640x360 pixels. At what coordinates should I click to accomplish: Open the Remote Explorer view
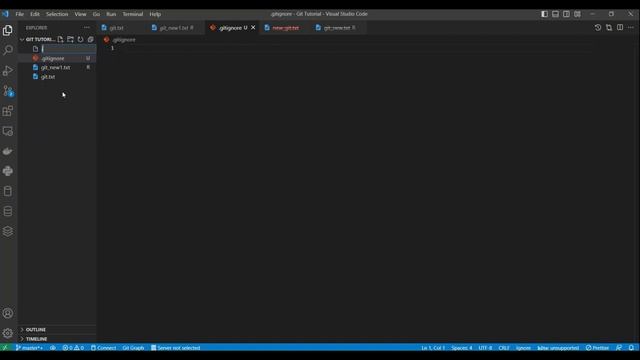pyautogui.click(x=8, y=131)
